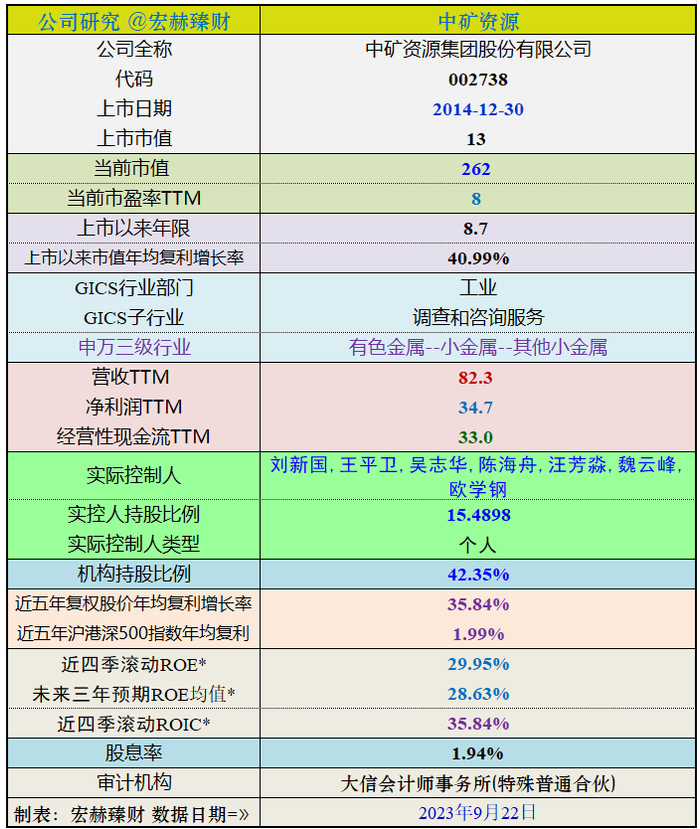This screenshot has height=829, width=700.
Task: Click the '股息率' label
Action: click(134, 753)
